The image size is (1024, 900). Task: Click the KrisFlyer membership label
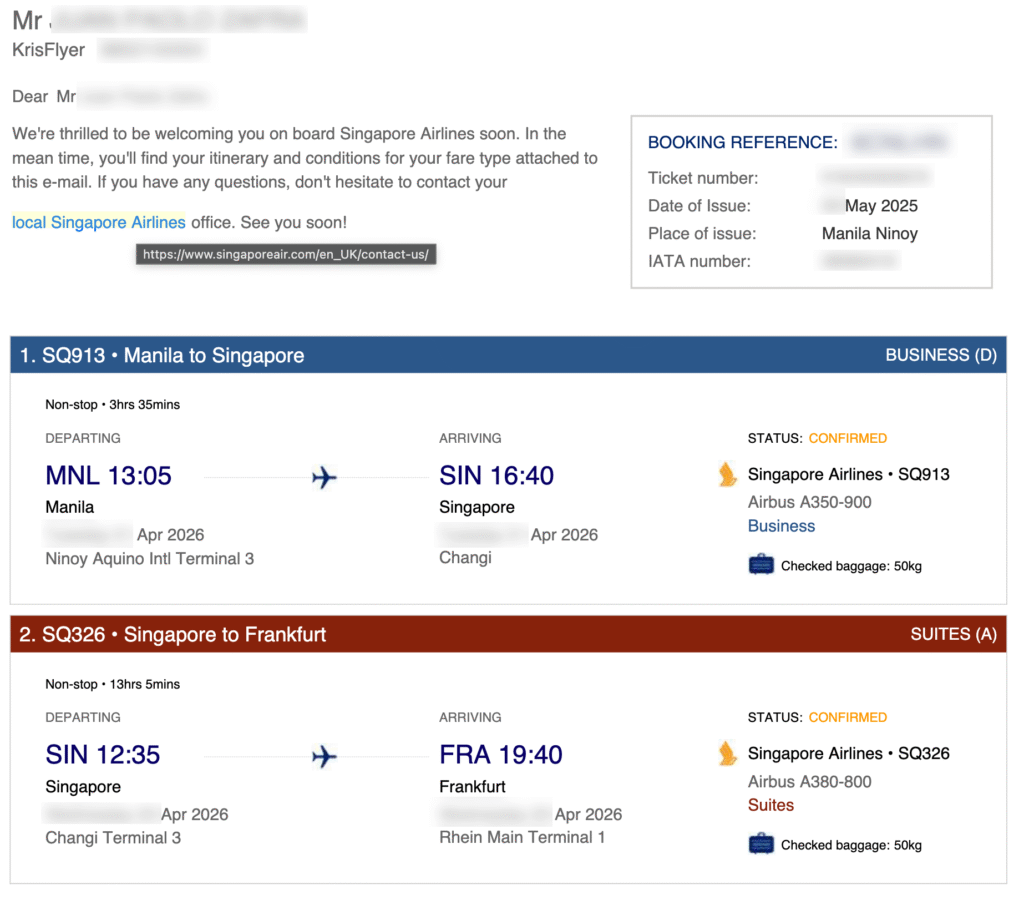coord(48,50)
